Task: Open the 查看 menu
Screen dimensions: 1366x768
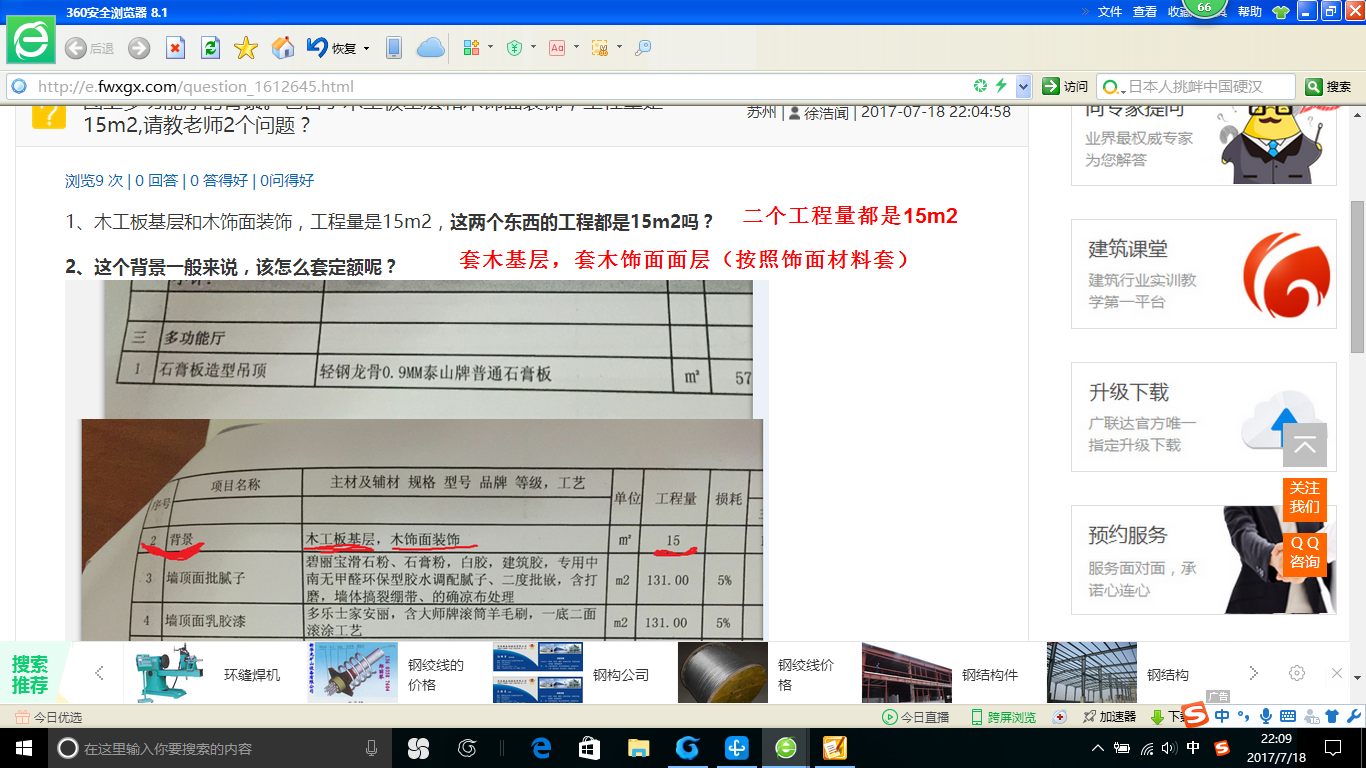Action: [1144, 12]
